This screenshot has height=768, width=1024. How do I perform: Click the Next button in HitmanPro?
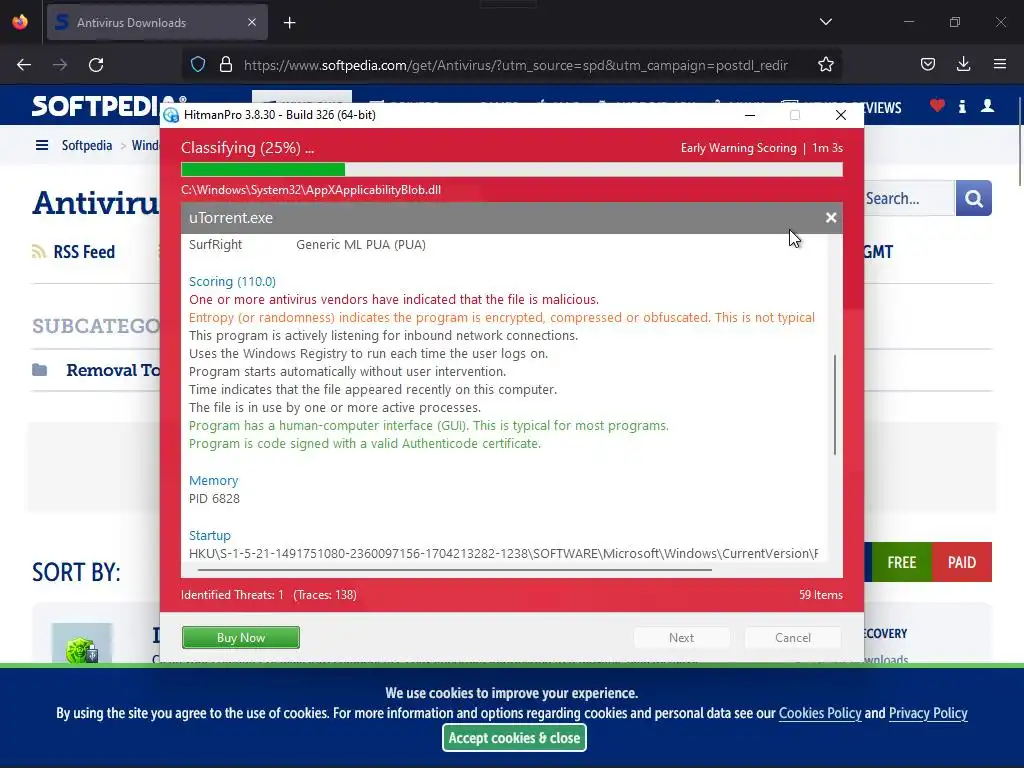pyautogui.click(x=681, y=637)
